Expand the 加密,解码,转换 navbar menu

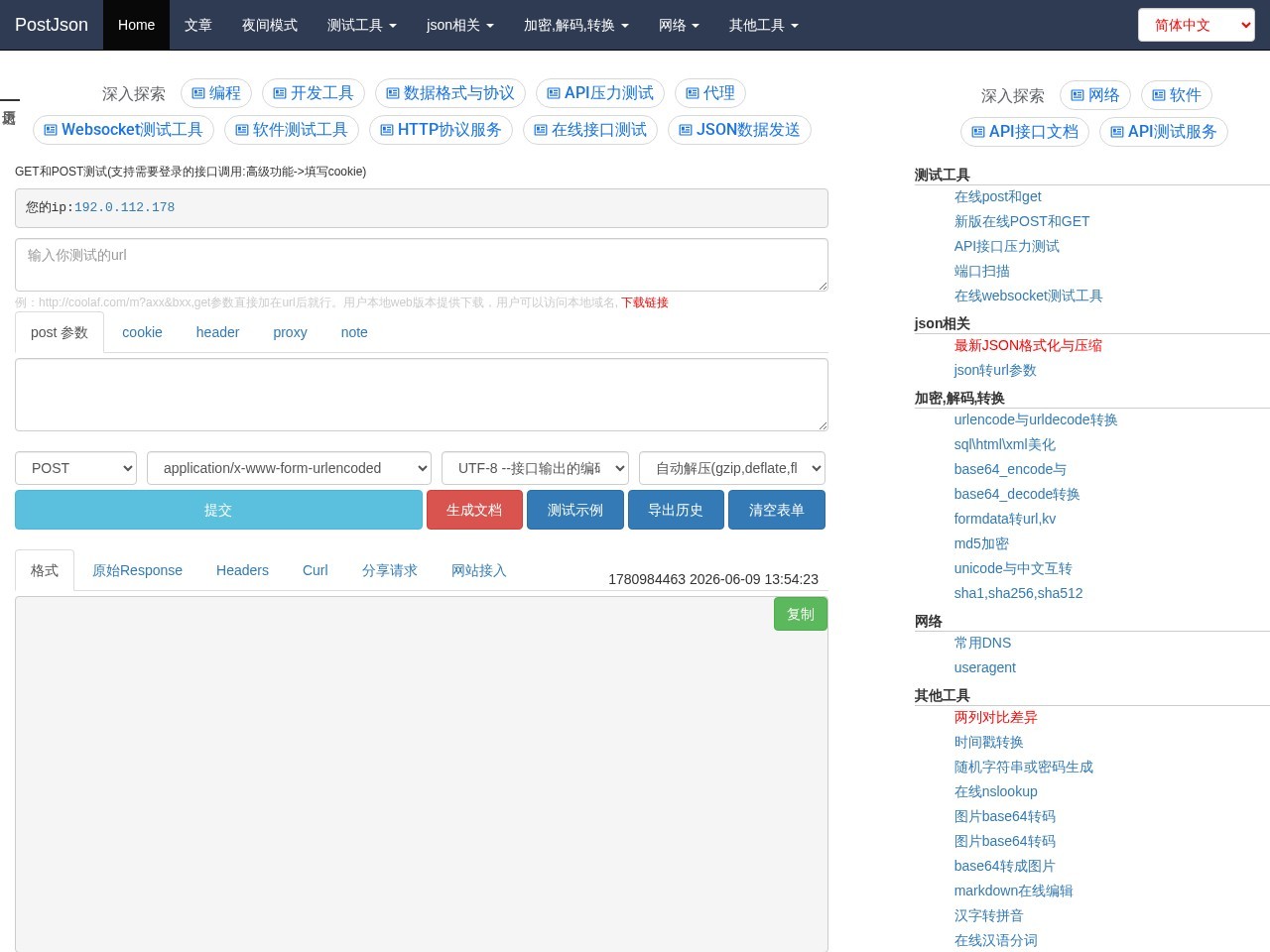pyautogui.click(x=576, y=25)
